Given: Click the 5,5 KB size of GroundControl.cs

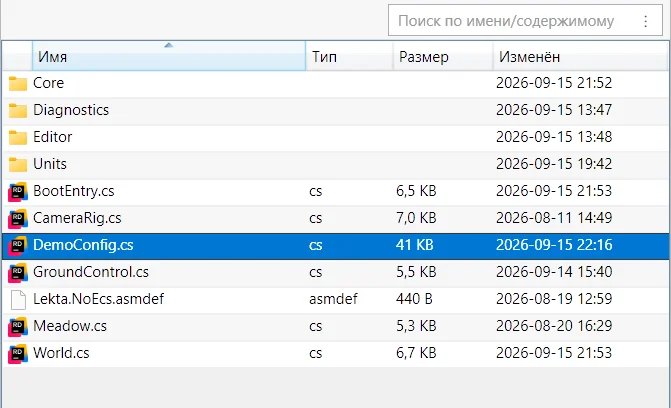Looking at the screenshot, I should pos(416,272).
